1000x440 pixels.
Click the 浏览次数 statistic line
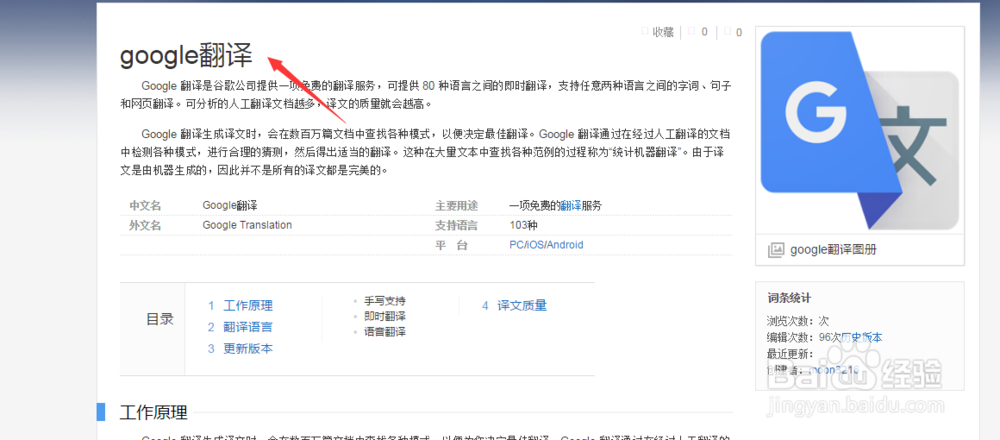click(x=798, y=321)
